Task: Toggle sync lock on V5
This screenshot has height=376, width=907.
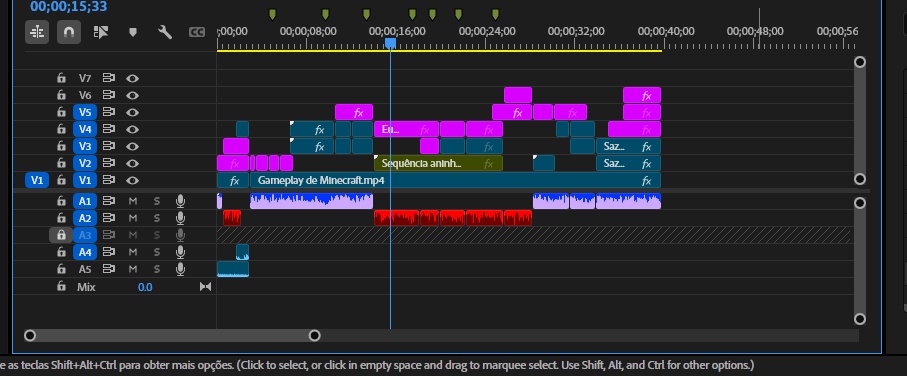Action: click(109, 112)
